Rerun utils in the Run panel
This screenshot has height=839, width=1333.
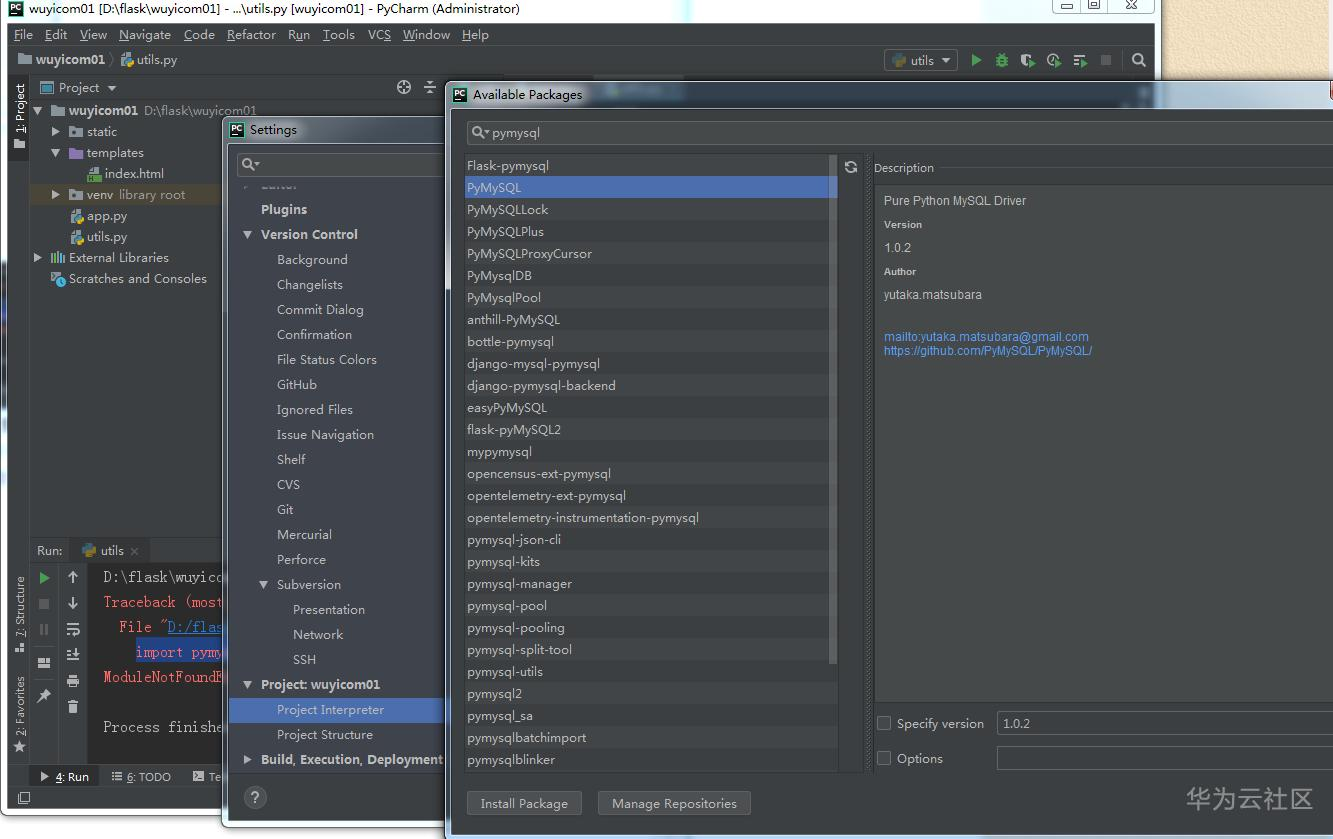[44, 578]
